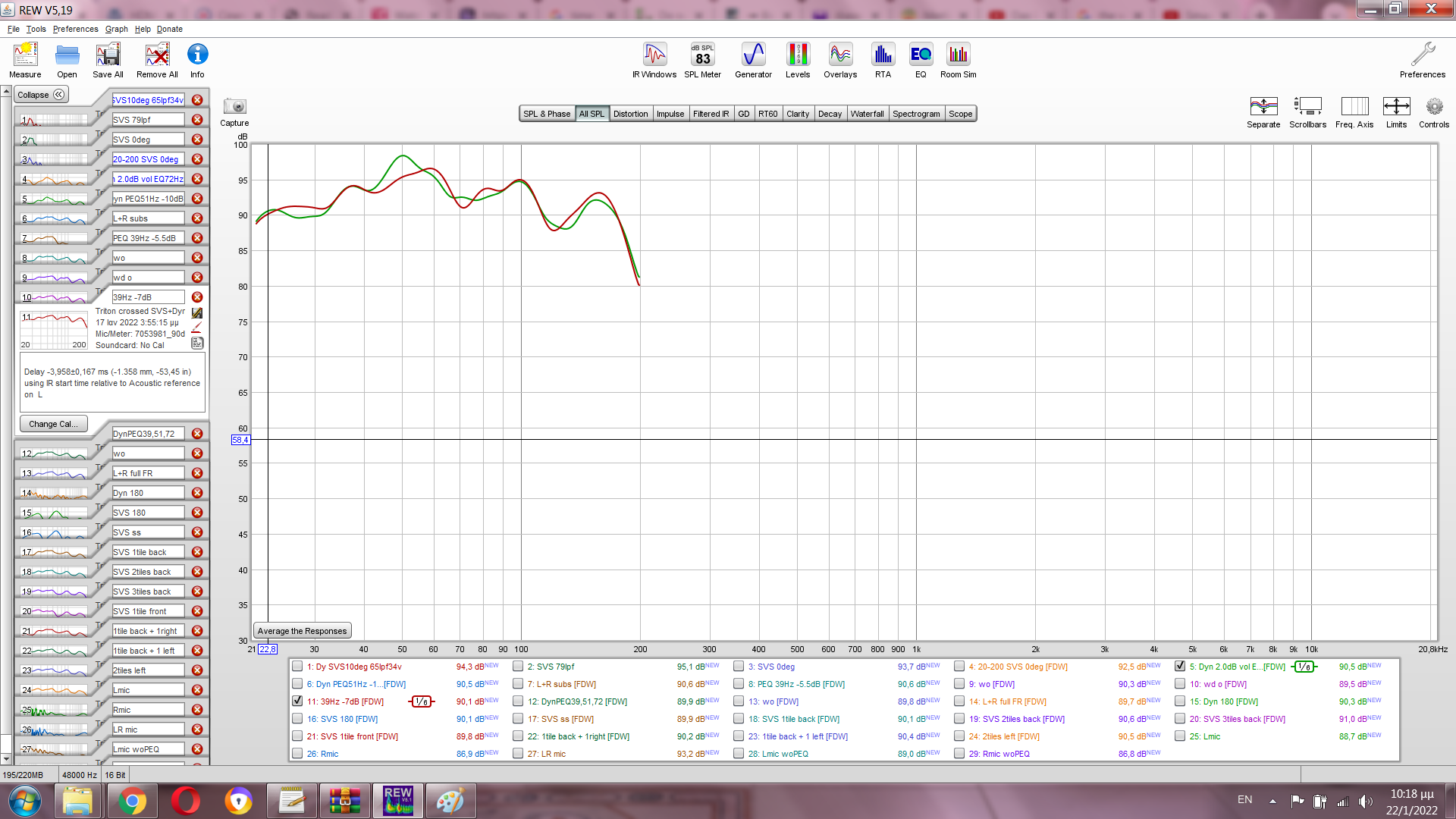Check trace 26: Rmic checkbox

click(297, 754)
